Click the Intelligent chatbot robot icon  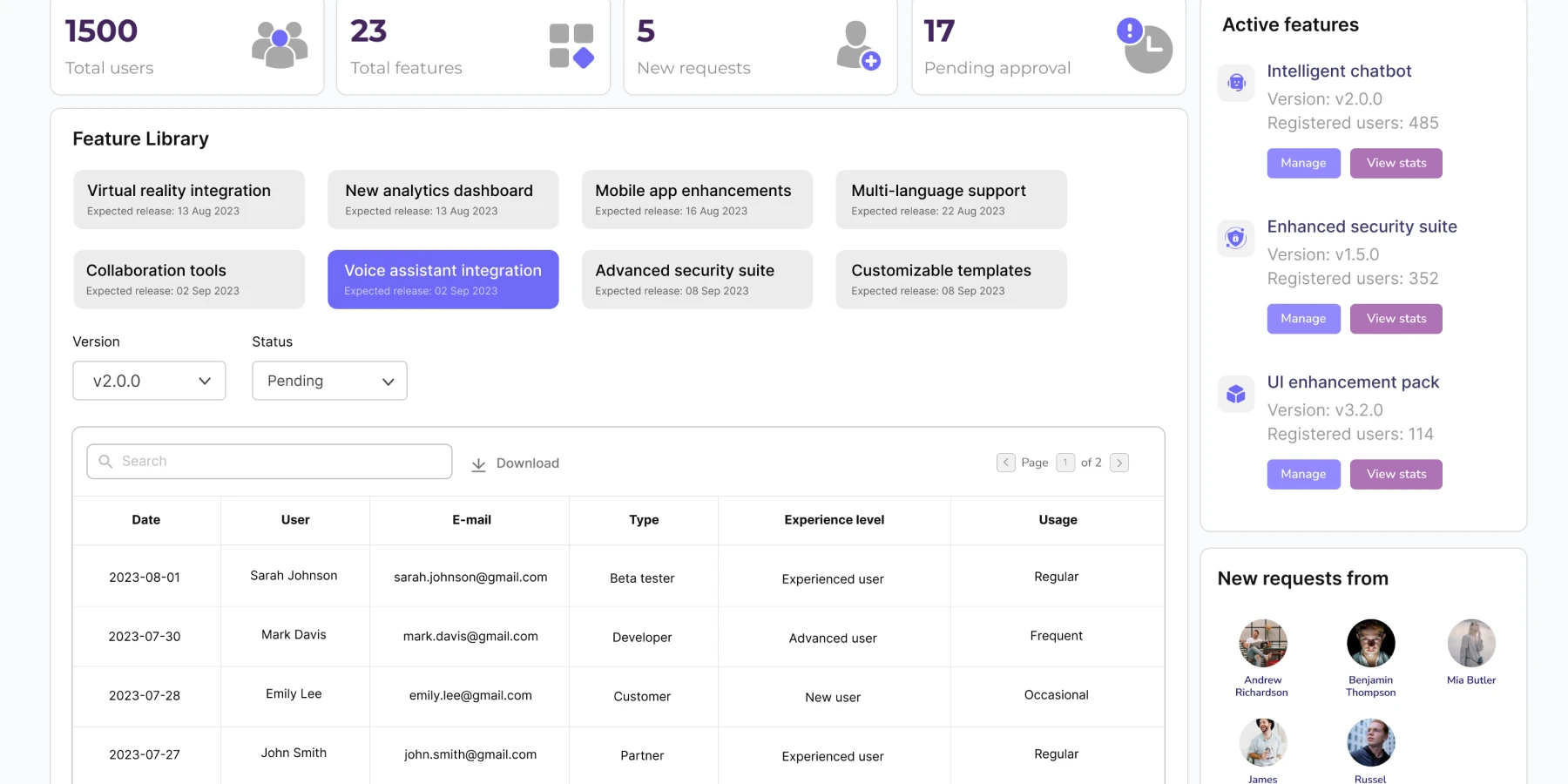1236,84
